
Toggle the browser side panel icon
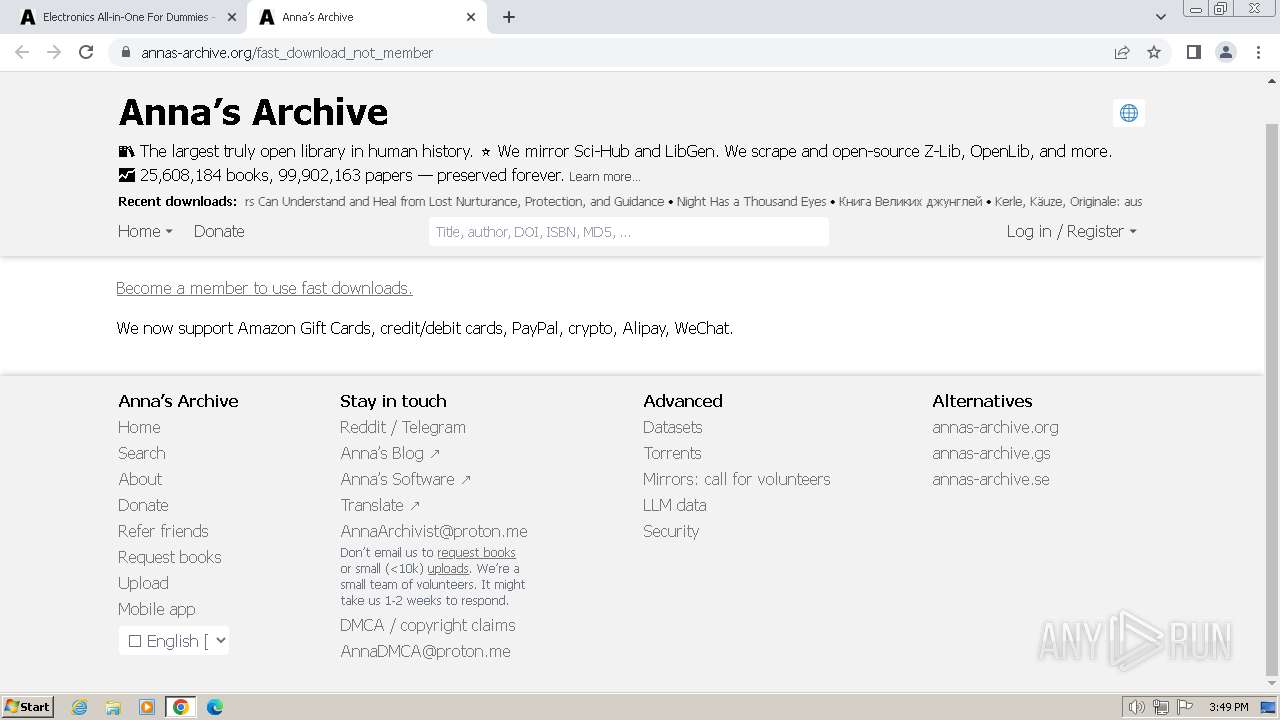coord(1193,52)
